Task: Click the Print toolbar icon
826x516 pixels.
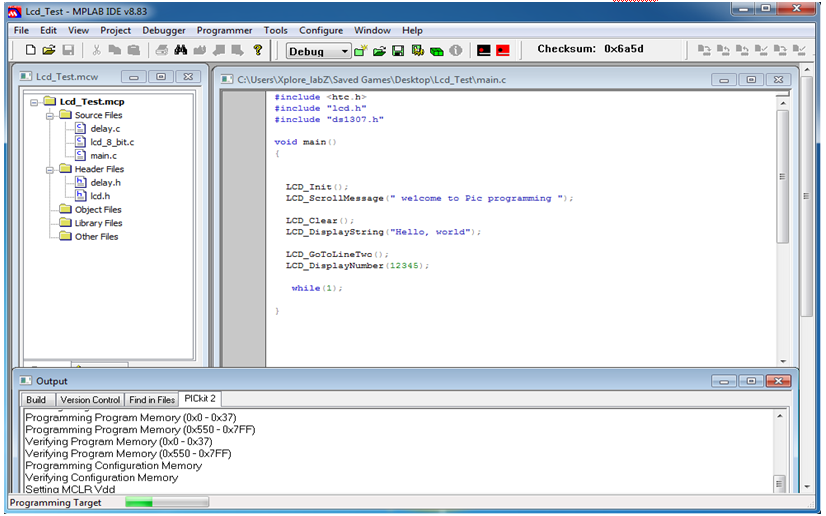Action: pyautogui.click(x=162, y=50)
